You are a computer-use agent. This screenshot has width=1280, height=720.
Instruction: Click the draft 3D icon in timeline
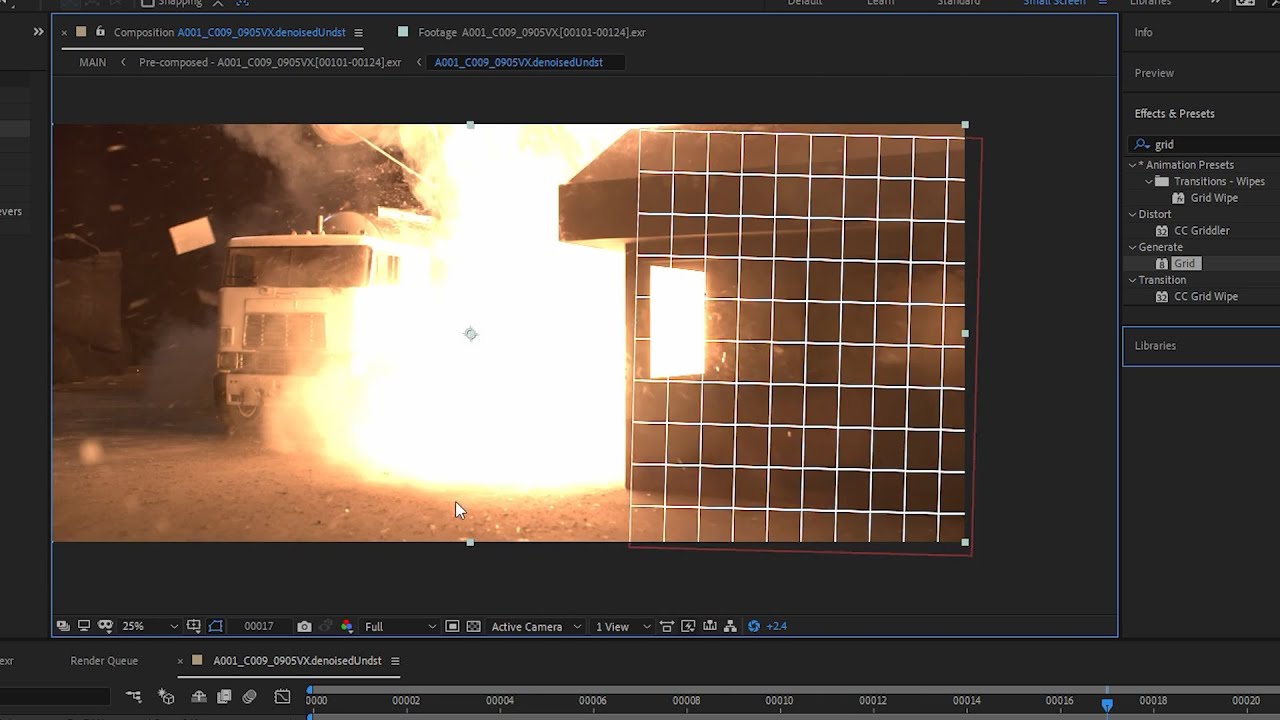[166, 696]
